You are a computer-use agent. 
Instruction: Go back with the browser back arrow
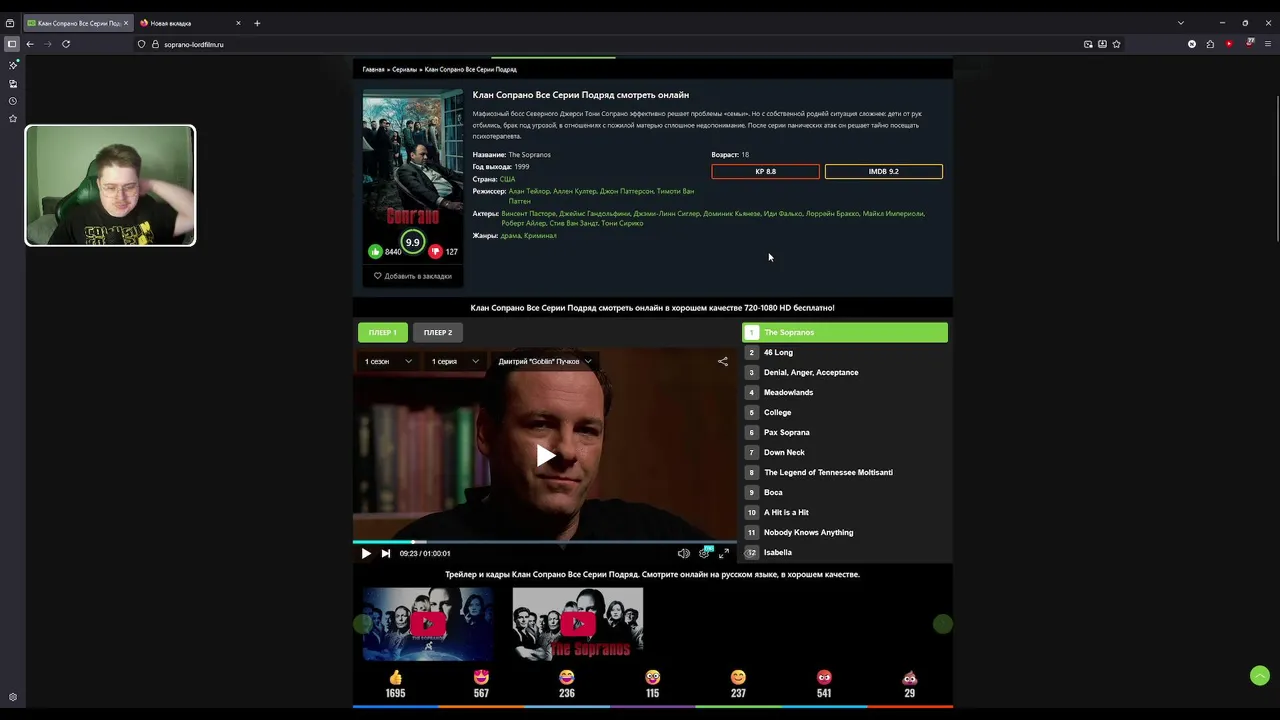tap(30, 44)
